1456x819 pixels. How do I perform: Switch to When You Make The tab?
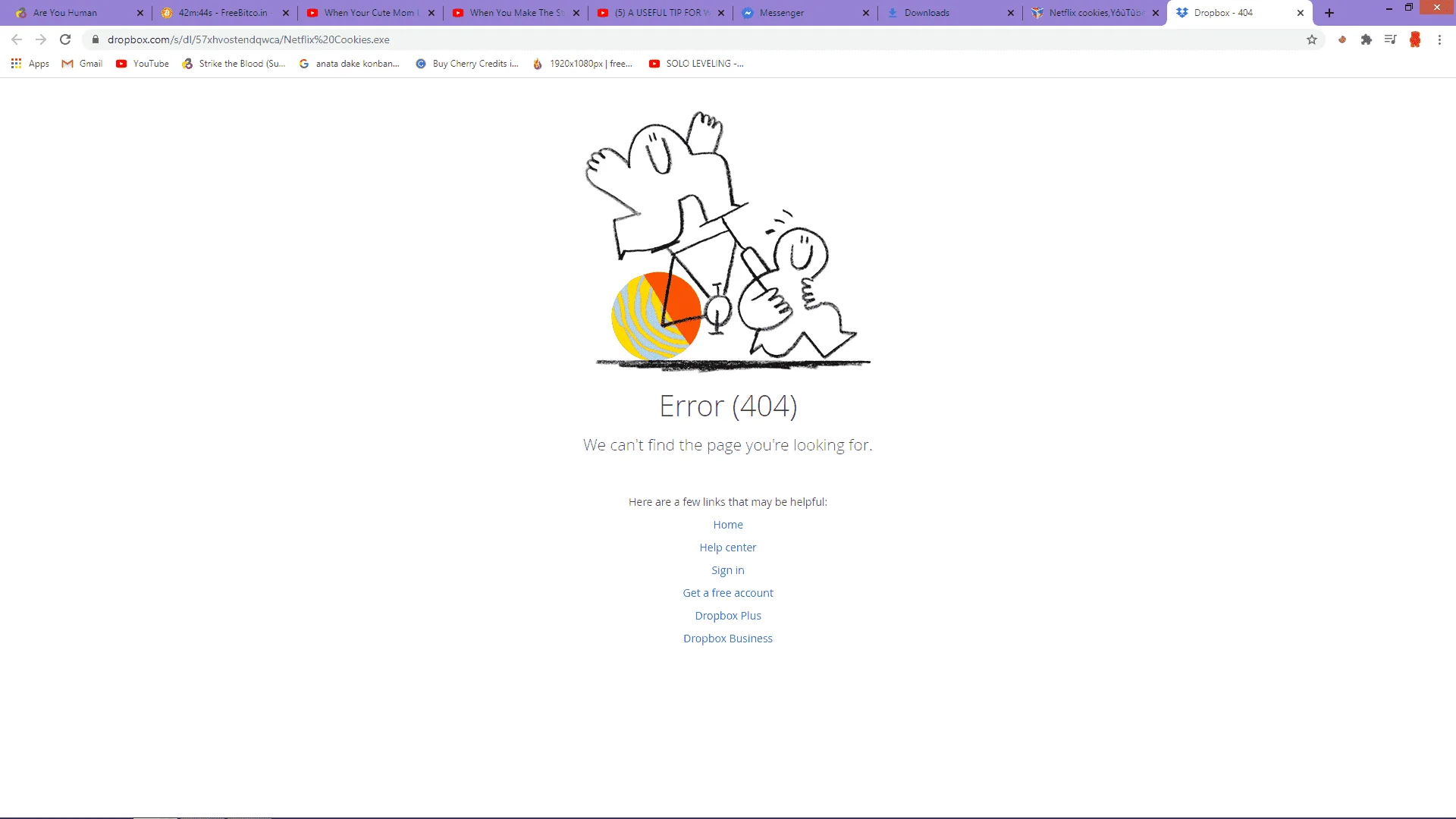[514, 13]
